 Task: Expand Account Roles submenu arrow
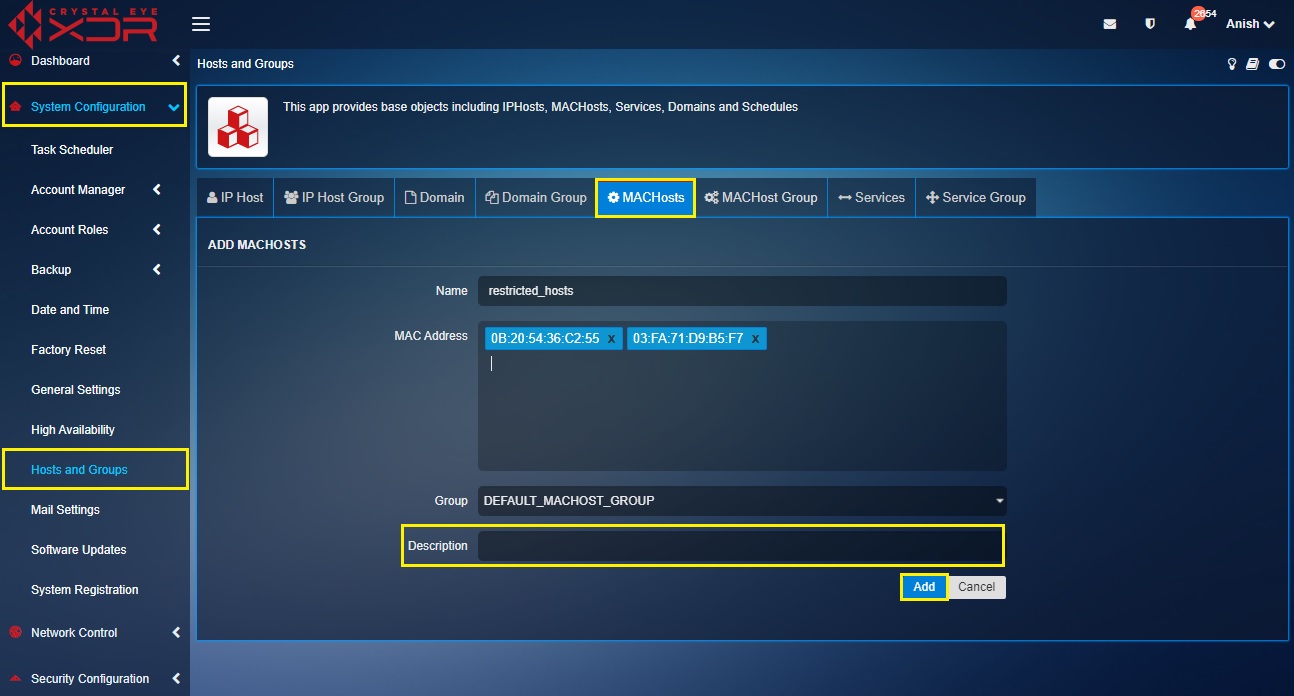tap(157, 229)
